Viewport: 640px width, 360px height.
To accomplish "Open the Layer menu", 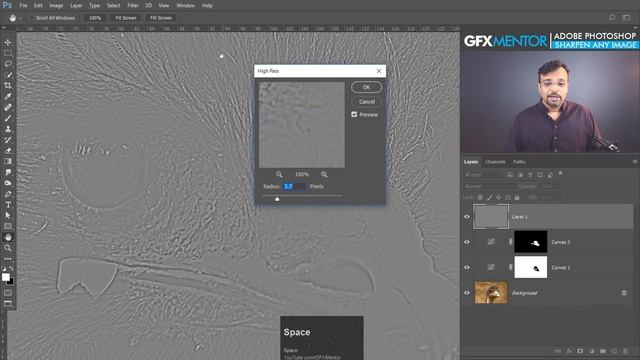I will click(76, 6).
